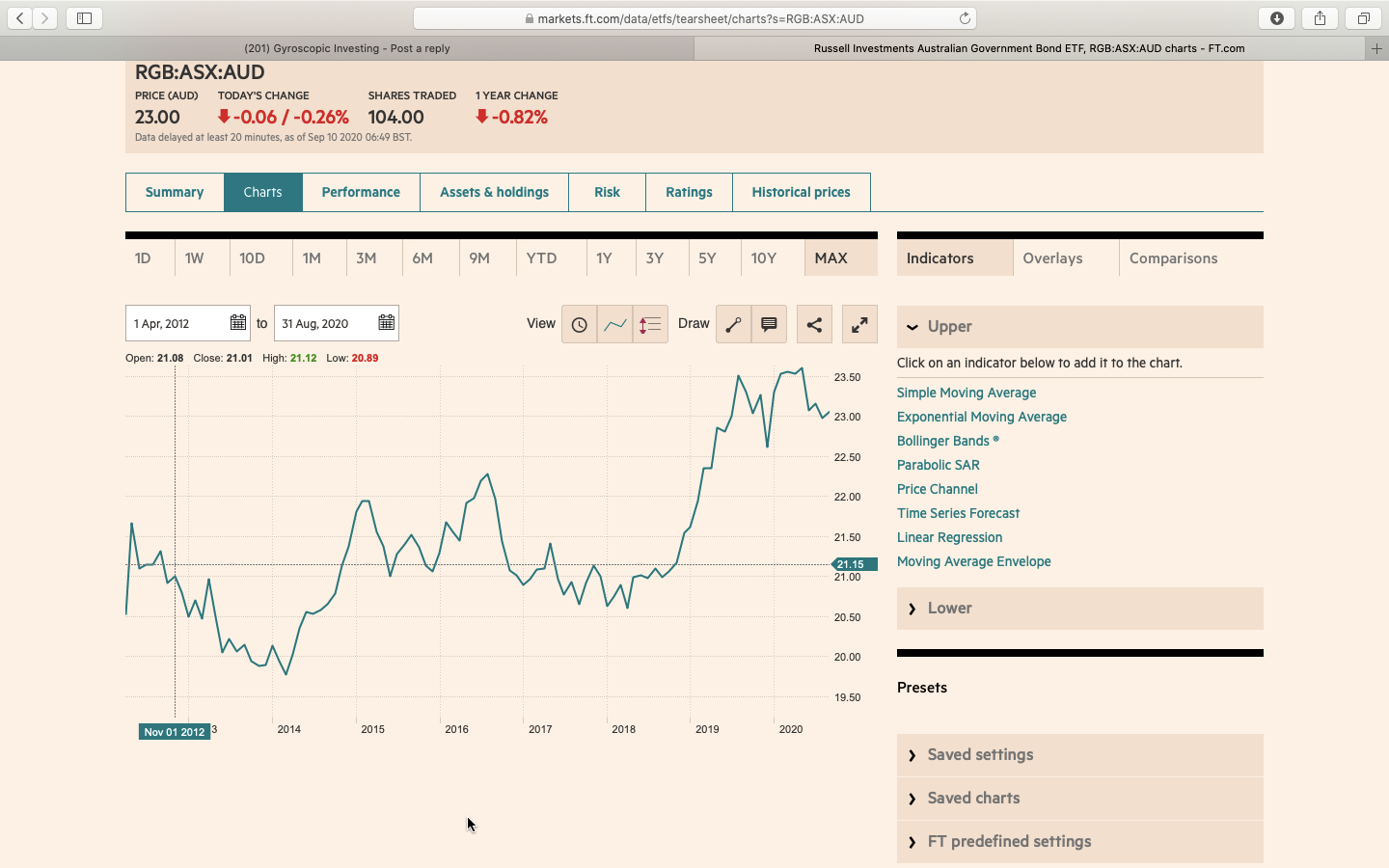Open the start date calendar picker
Viewport: 1389px width, 868px height.
pos(237,323)
